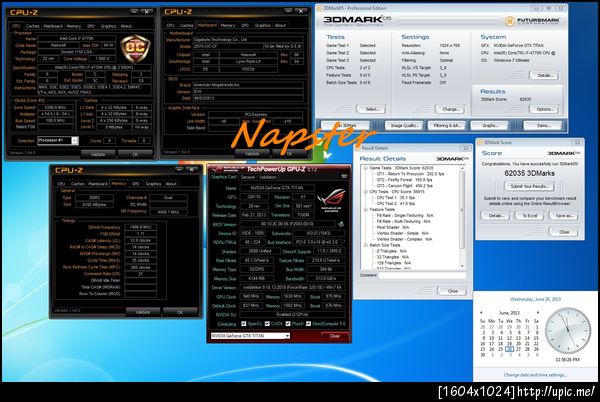Open Memory tab in CPU-Z Mainboard window

228,25
